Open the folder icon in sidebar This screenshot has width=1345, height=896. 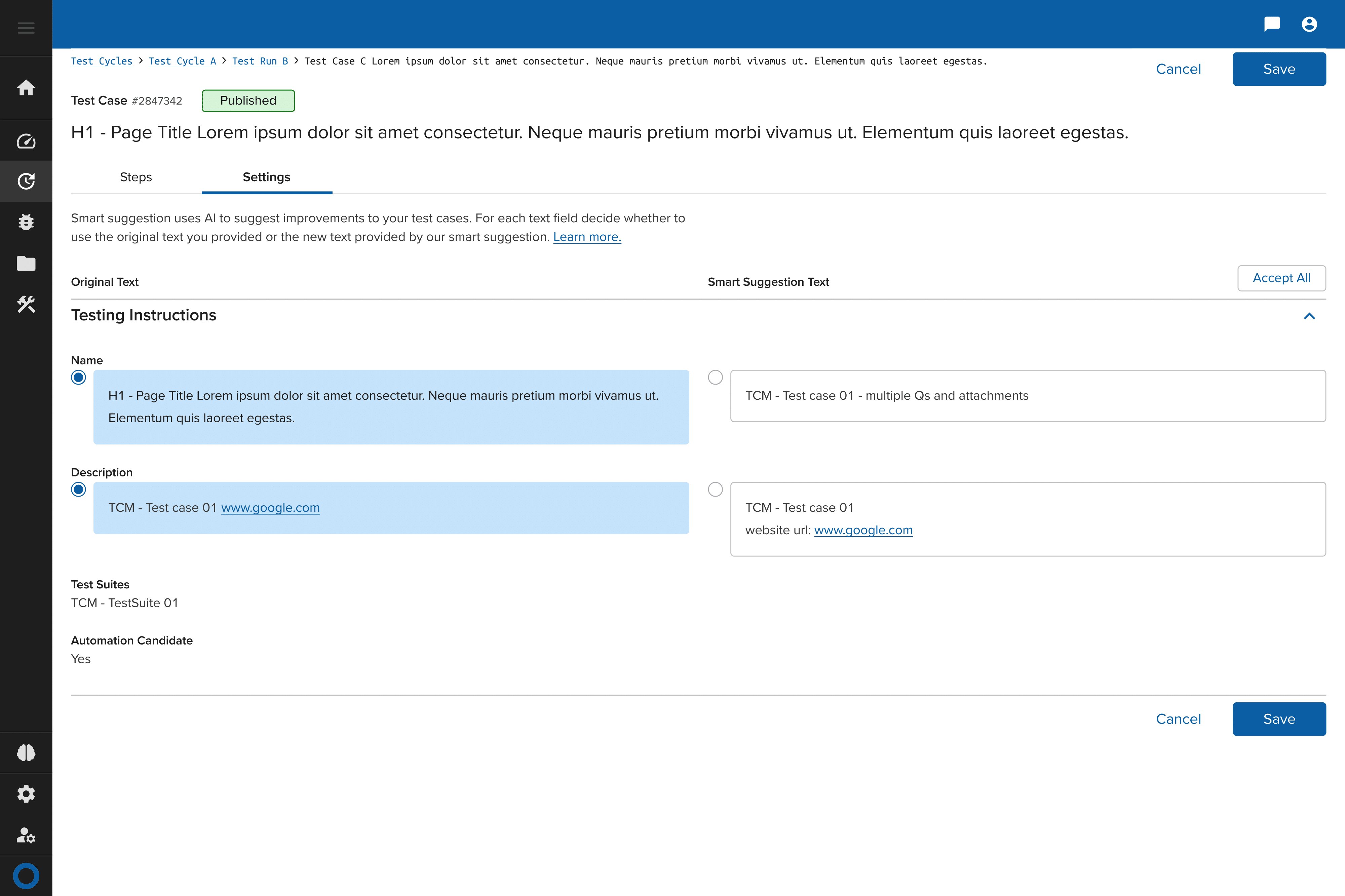tap(26, 264)
